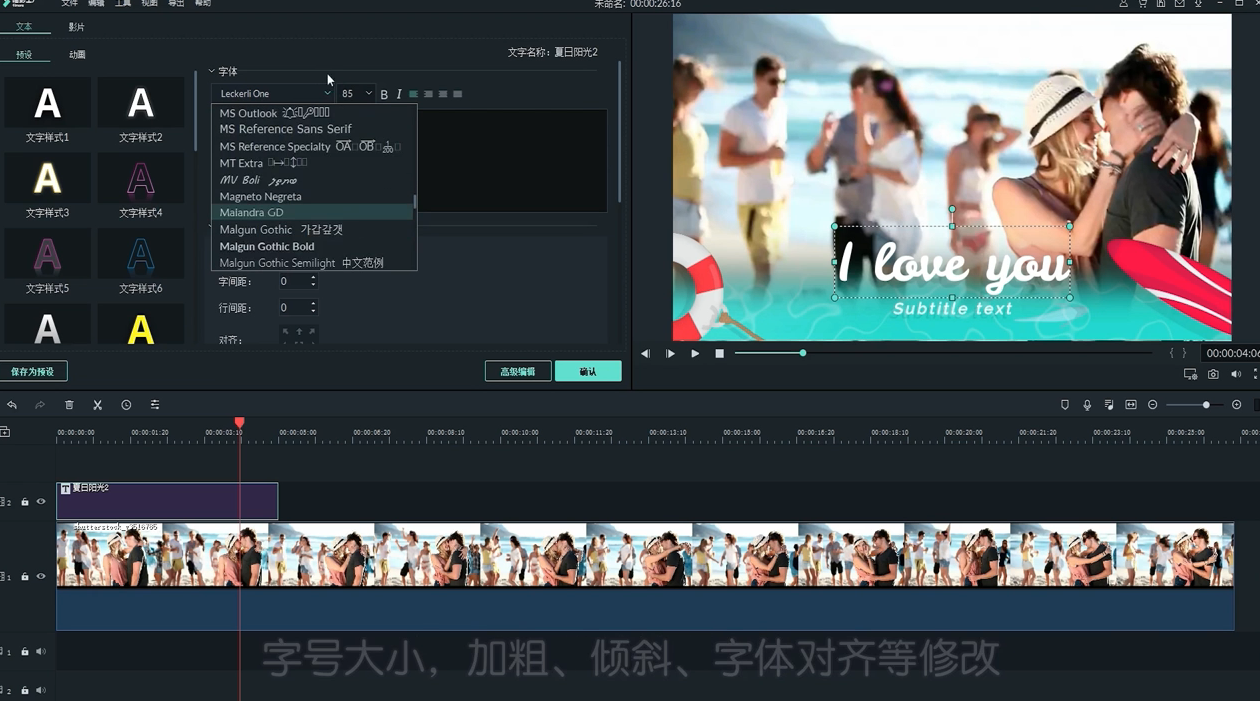Image resolution: width=1260 pixels, height=701 pixels.
Task: Stop the preview playback
Action: [720, 354]
